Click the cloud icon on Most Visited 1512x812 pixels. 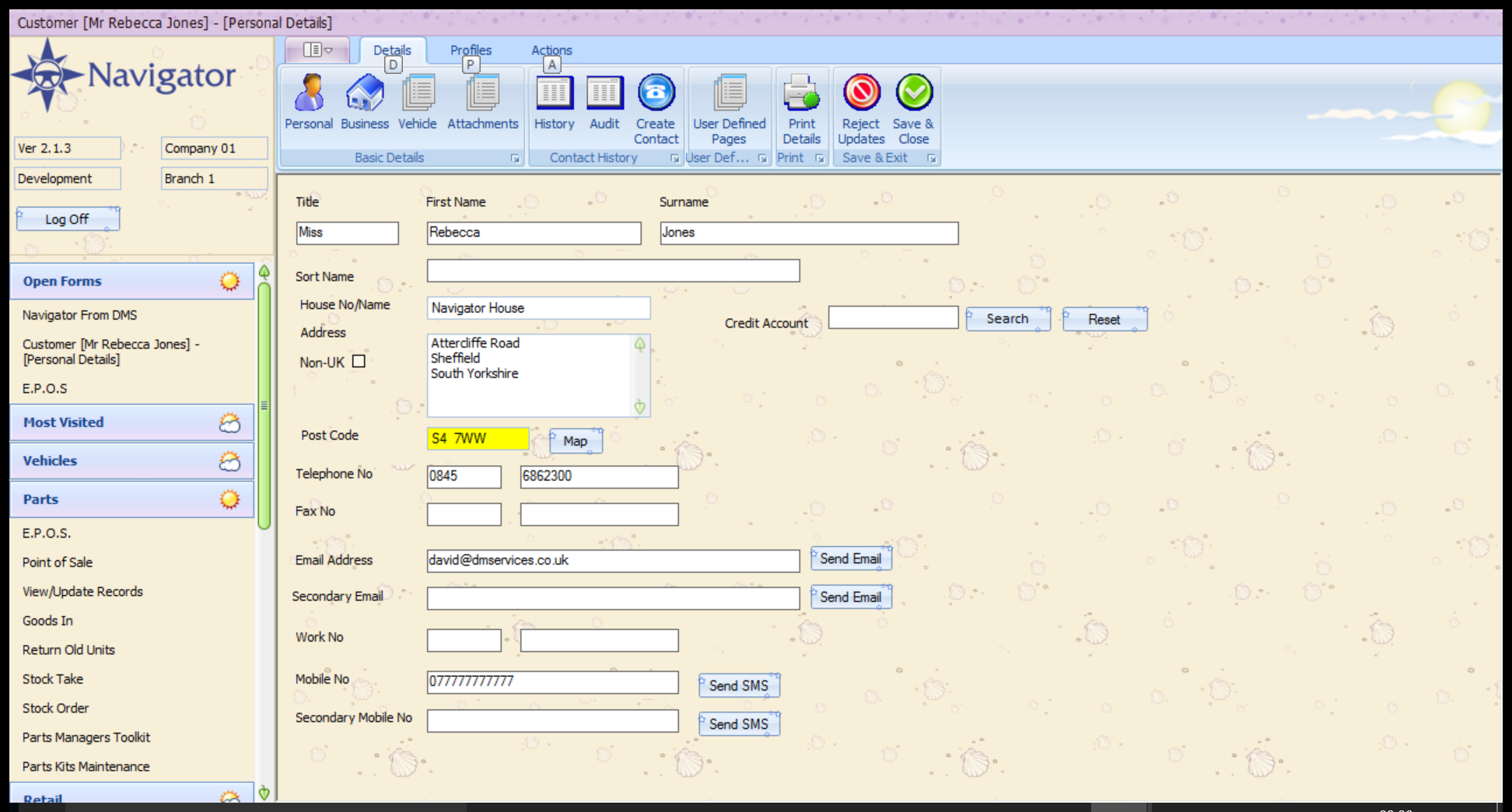coord(229,422)
